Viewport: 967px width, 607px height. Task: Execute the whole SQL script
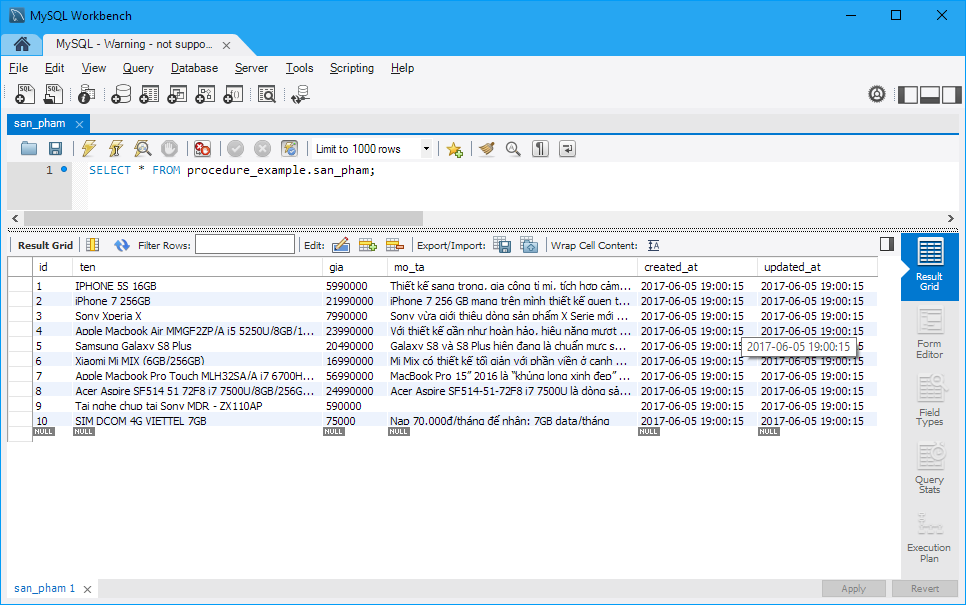[89, 149]
